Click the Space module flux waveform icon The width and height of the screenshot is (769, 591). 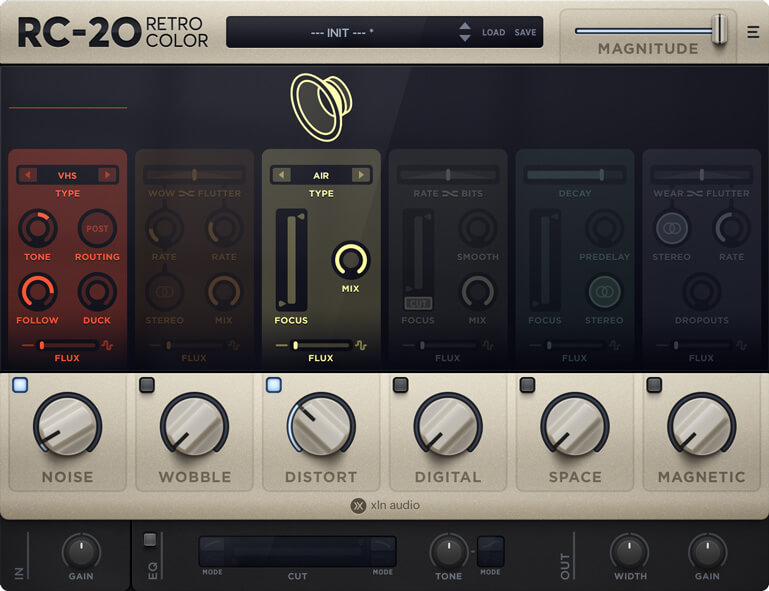tap(615, 345)
